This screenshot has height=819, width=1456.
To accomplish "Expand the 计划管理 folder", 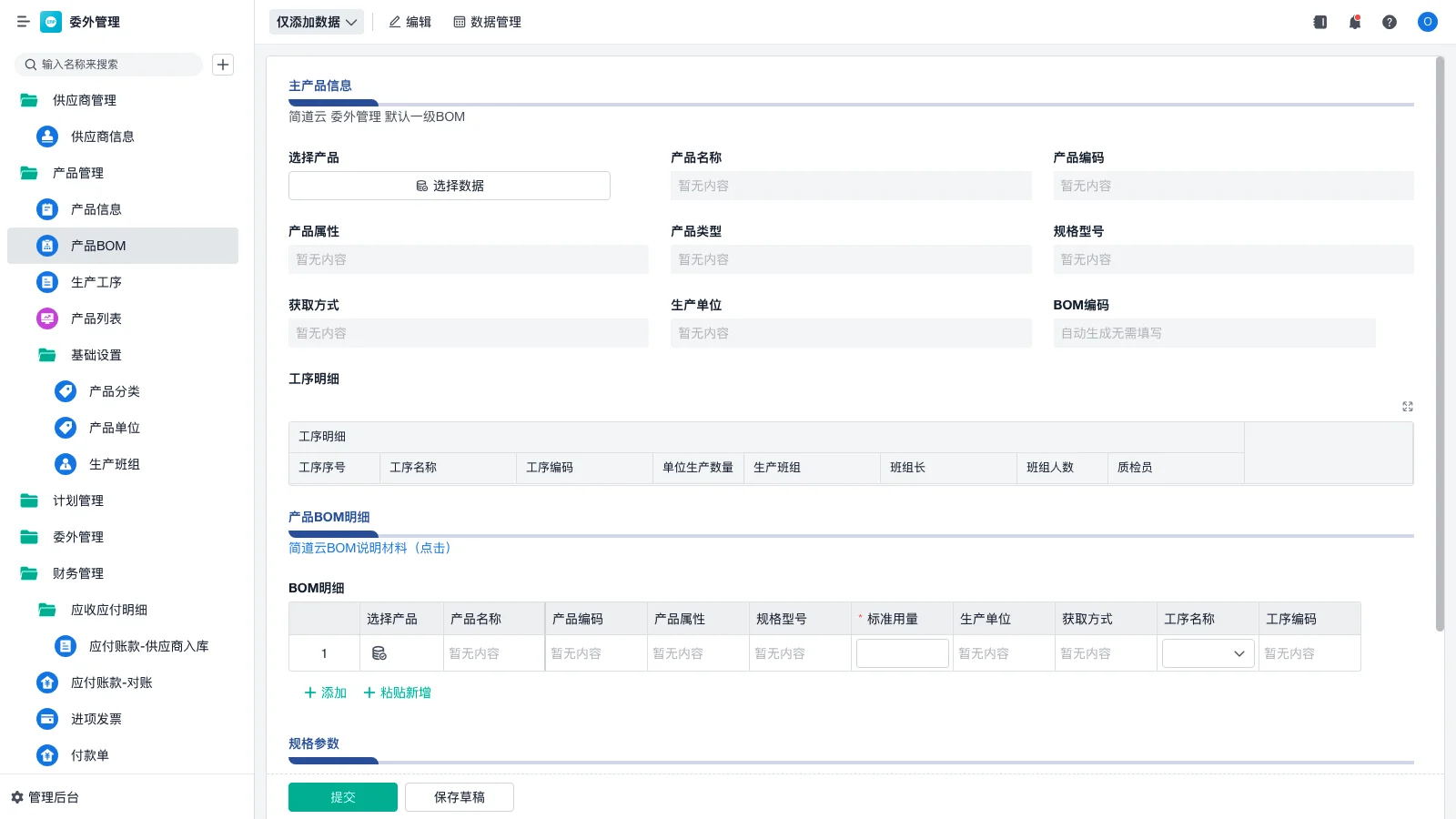I will coord(78,500).
